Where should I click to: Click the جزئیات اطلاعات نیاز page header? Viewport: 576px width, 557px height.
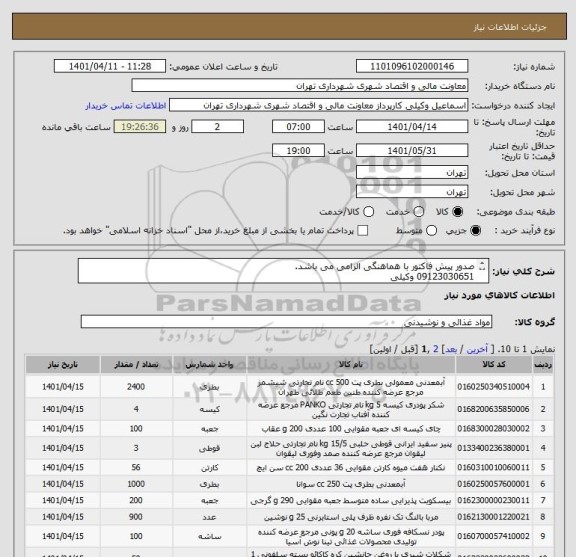coord(510,27)
